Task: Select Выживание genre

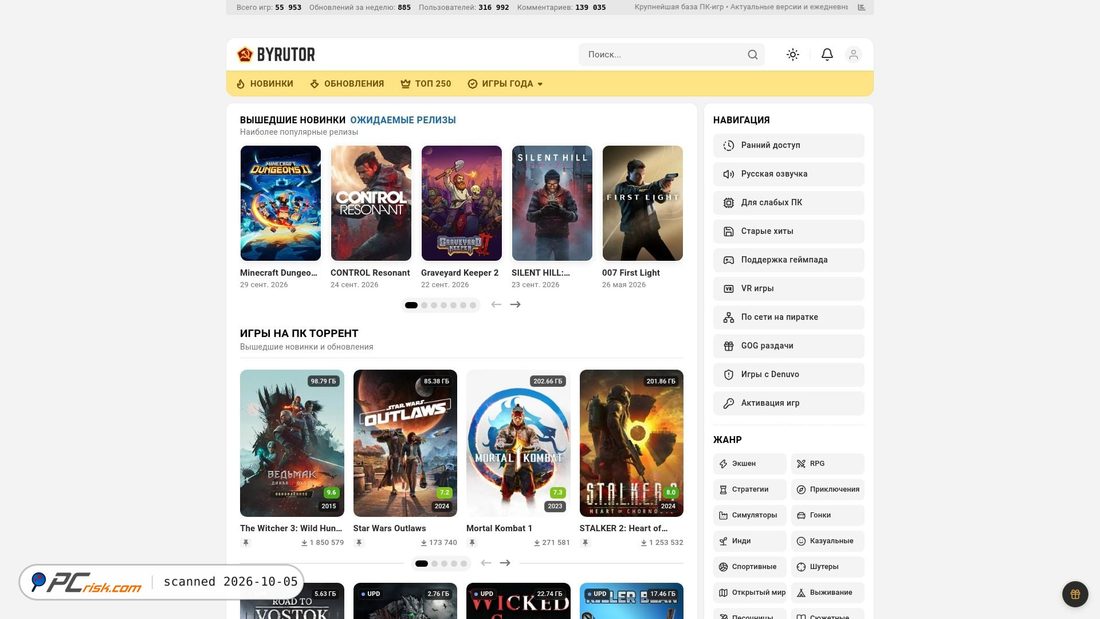Action: click(x=828, y=593)
